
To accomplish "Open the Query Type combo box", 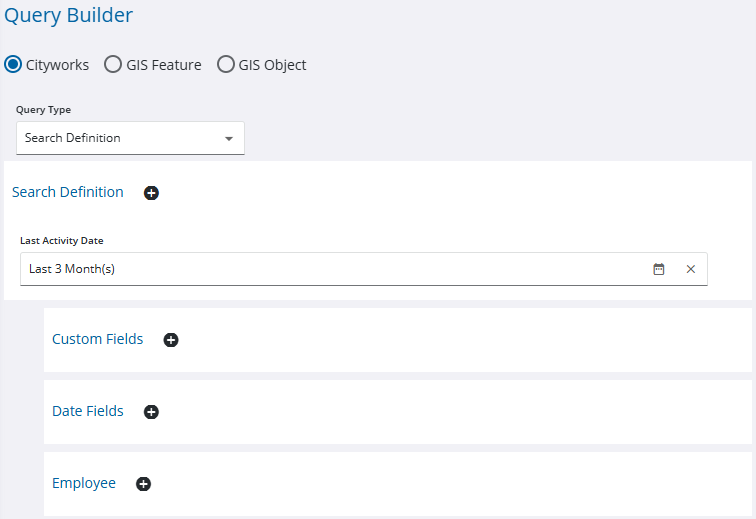I will (x=120, y=138).
